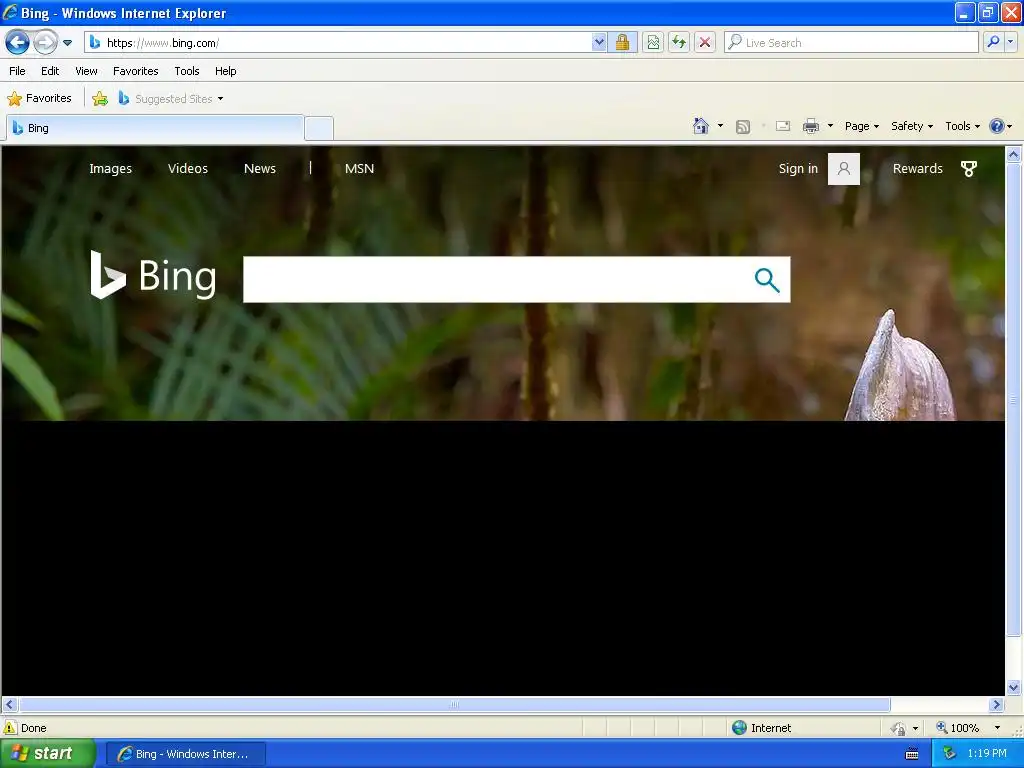The width and height of the screenshot is (1024, 768).
Task: Click the vertical scrollbar down arrow
Action: (x=1014, y=687)
